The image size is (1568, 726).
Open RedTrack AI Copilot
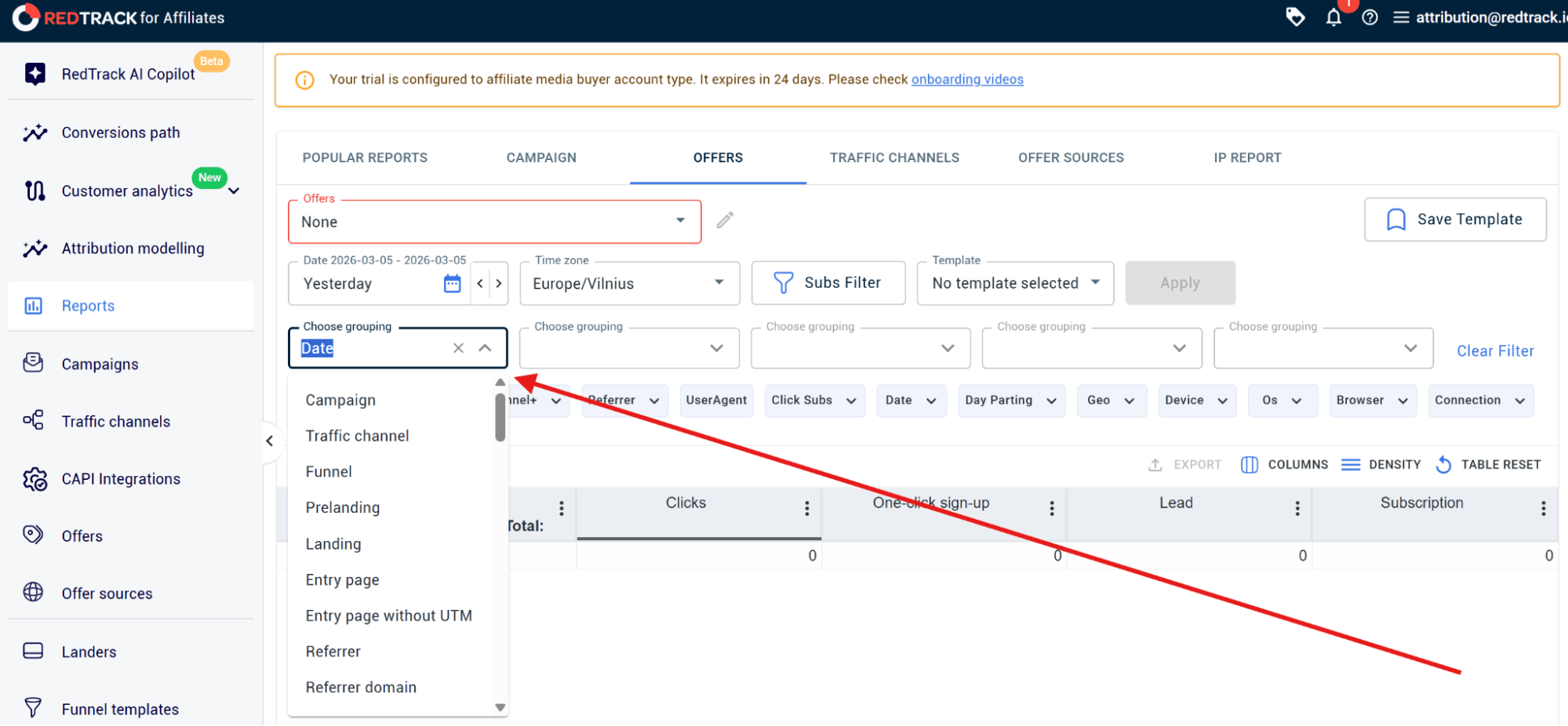coord(128,74)
